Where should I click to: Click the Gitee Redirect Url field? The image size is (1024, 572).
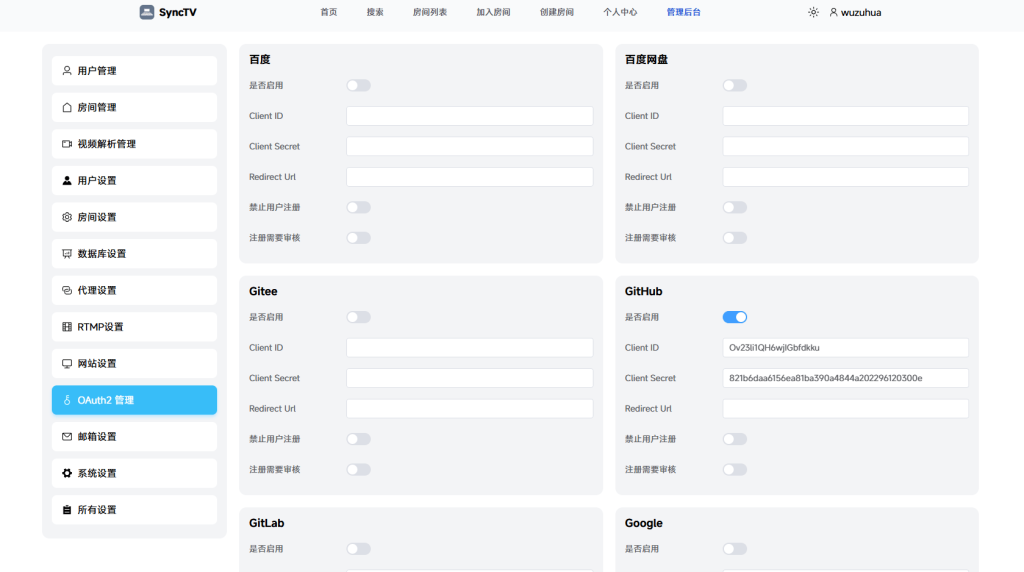470,409
